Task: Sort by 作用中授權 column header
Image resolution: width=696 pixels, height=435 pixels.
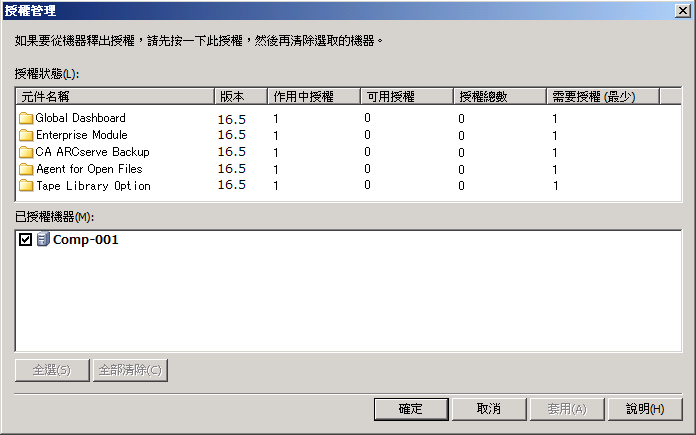Action: 314,96
